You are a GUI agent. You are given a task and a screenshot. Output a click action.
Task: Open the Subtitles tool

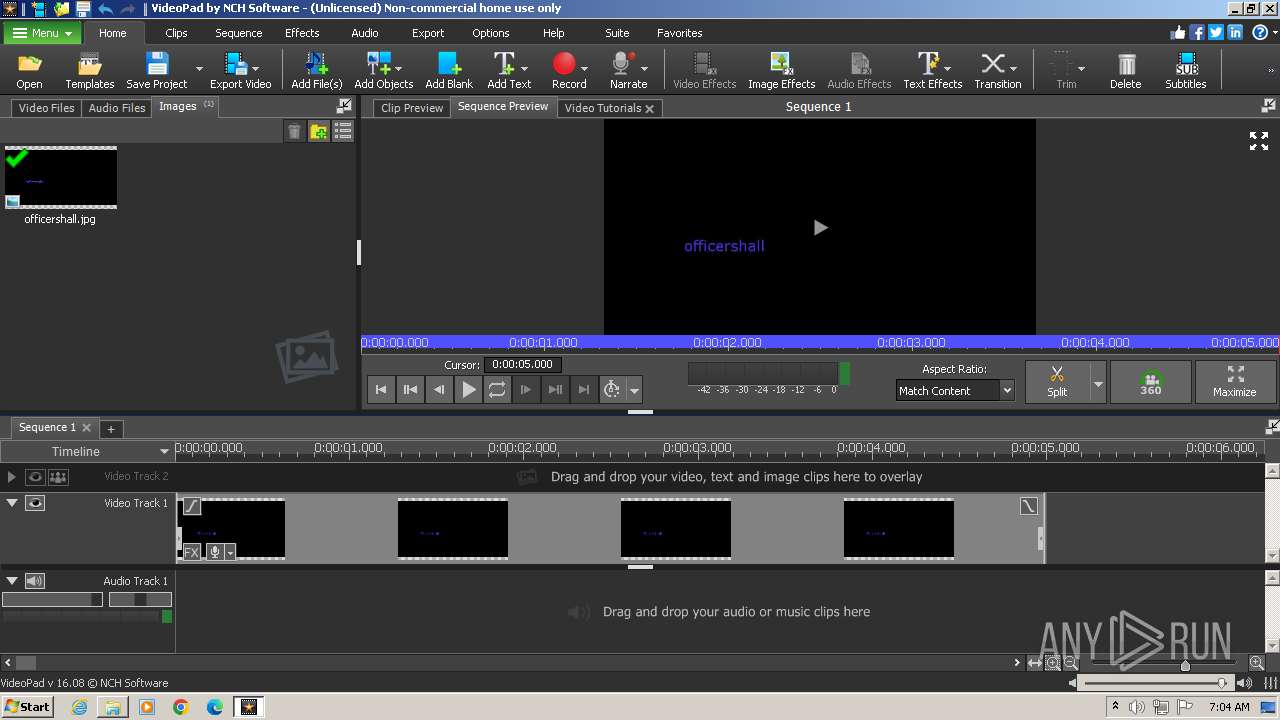point(1186,71)
